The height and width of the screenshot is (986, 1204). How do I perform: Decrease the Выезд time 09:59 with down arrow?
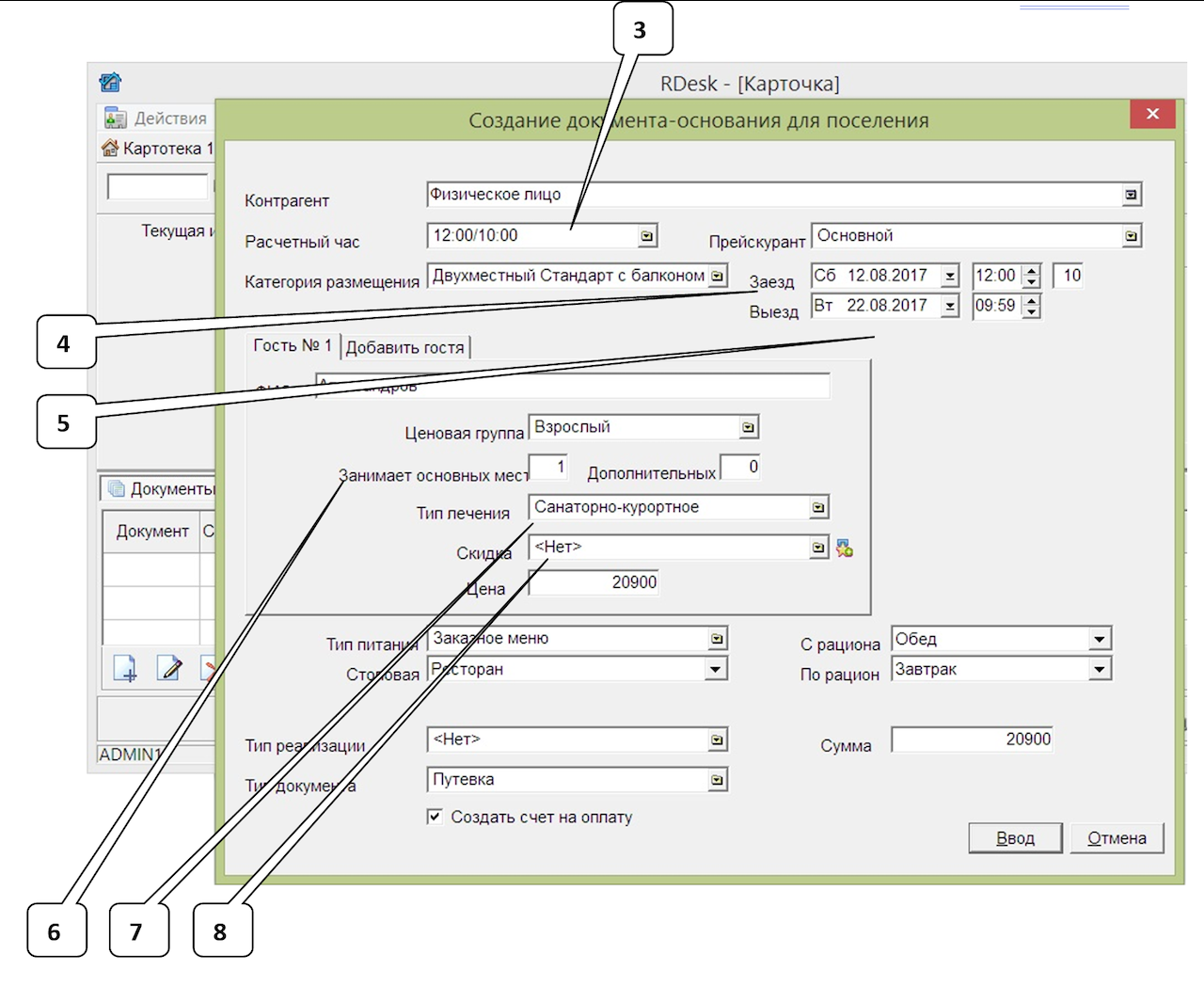click(1032, 311)
